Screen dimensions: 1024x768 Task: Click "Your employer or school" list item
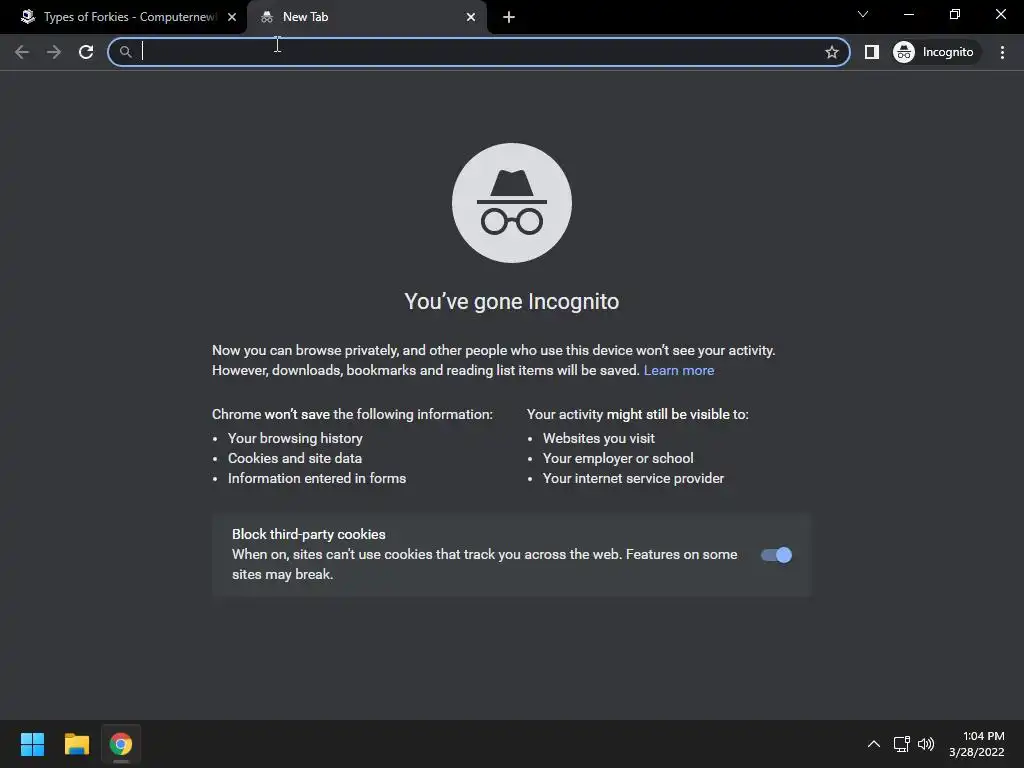click(x=618, y=458)
